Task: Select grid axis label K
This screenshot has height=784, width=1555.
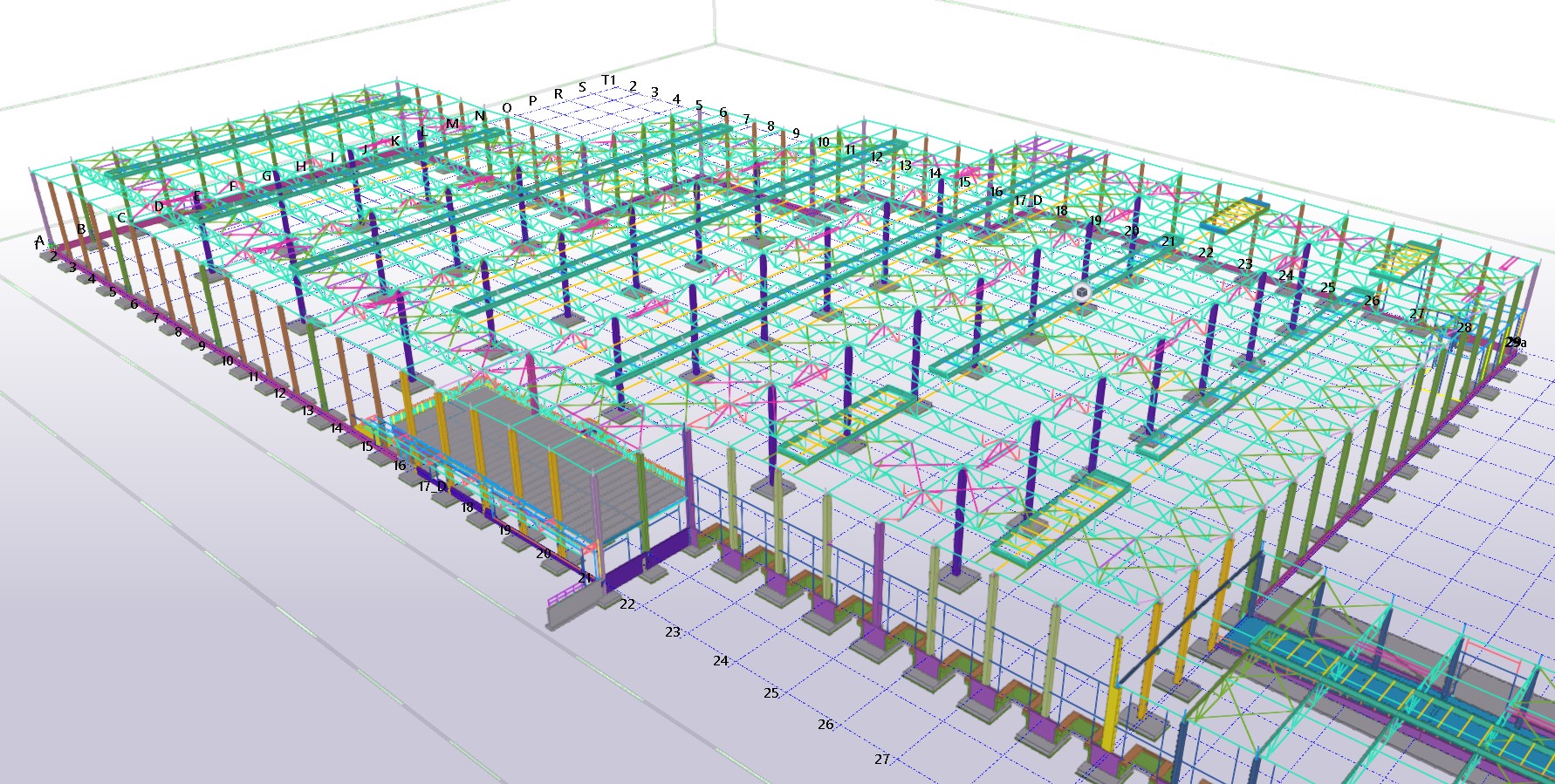Action: [395, 141]
